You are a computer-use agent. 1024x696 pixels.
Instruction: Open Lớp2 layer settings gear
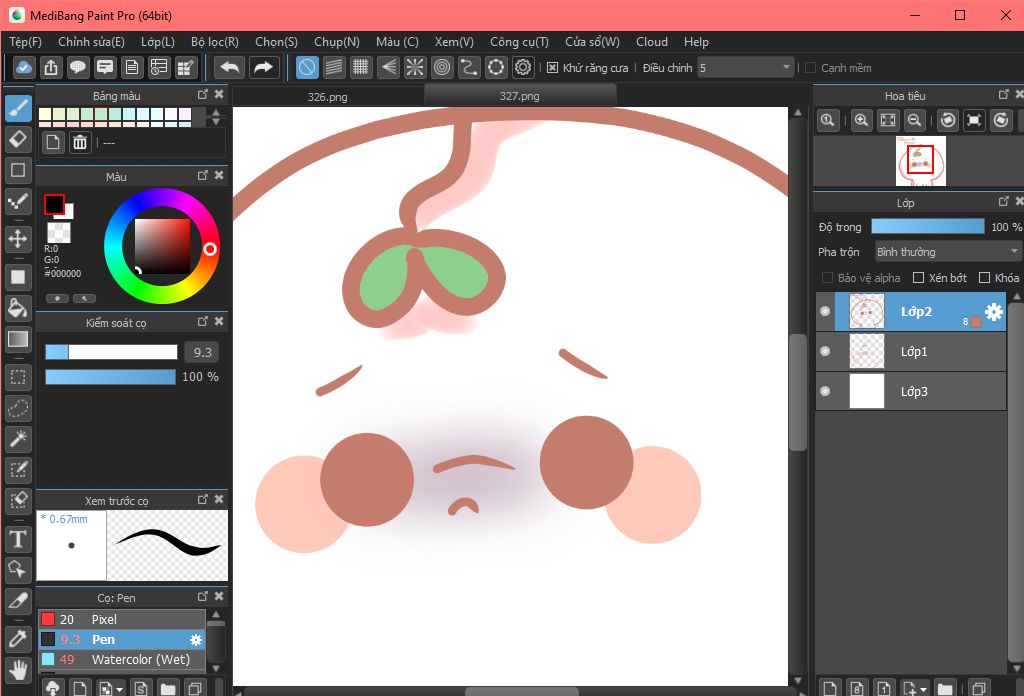[993, 312]
